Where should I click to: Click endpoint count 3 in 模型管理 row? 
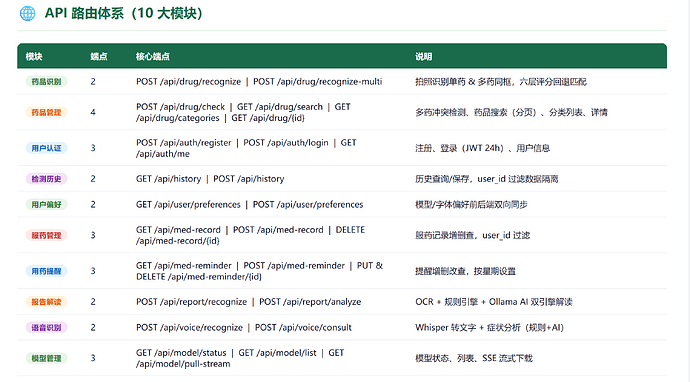click(93, 358)
